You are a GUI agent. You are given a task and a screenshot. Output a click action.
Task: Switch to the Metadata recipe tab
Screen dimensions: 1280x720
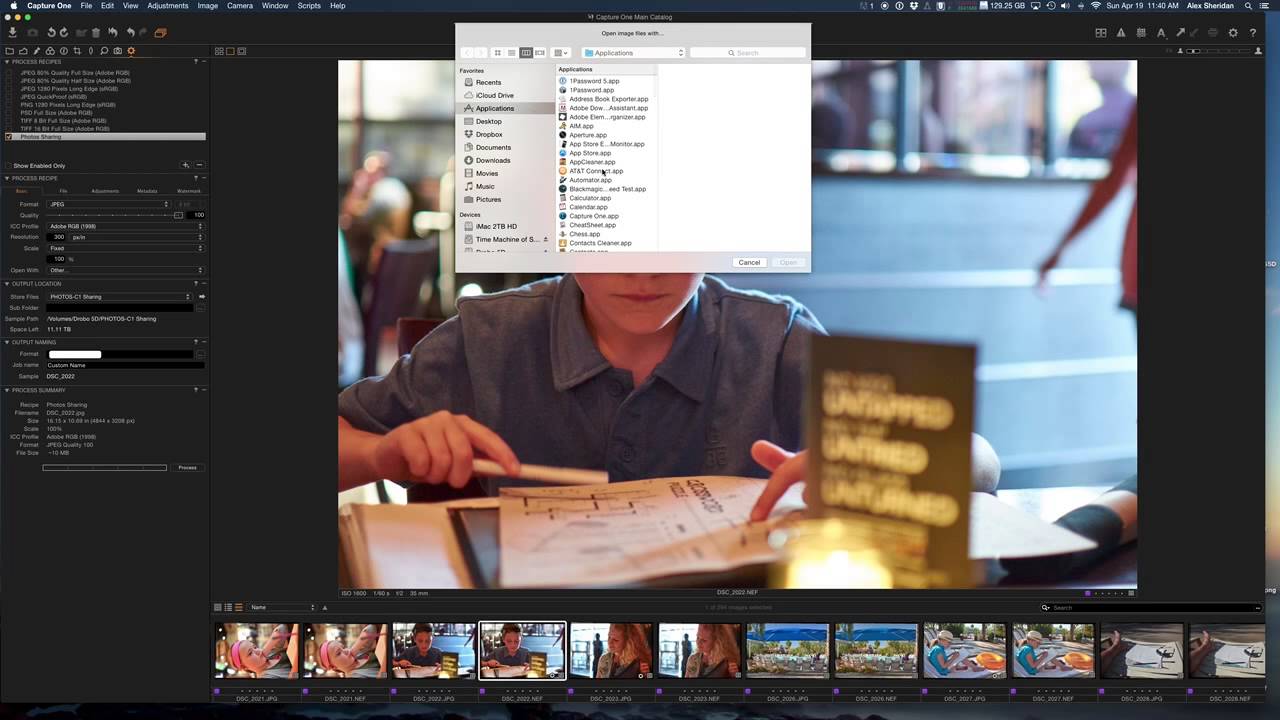pyautogui.click(x=147, y=190)
